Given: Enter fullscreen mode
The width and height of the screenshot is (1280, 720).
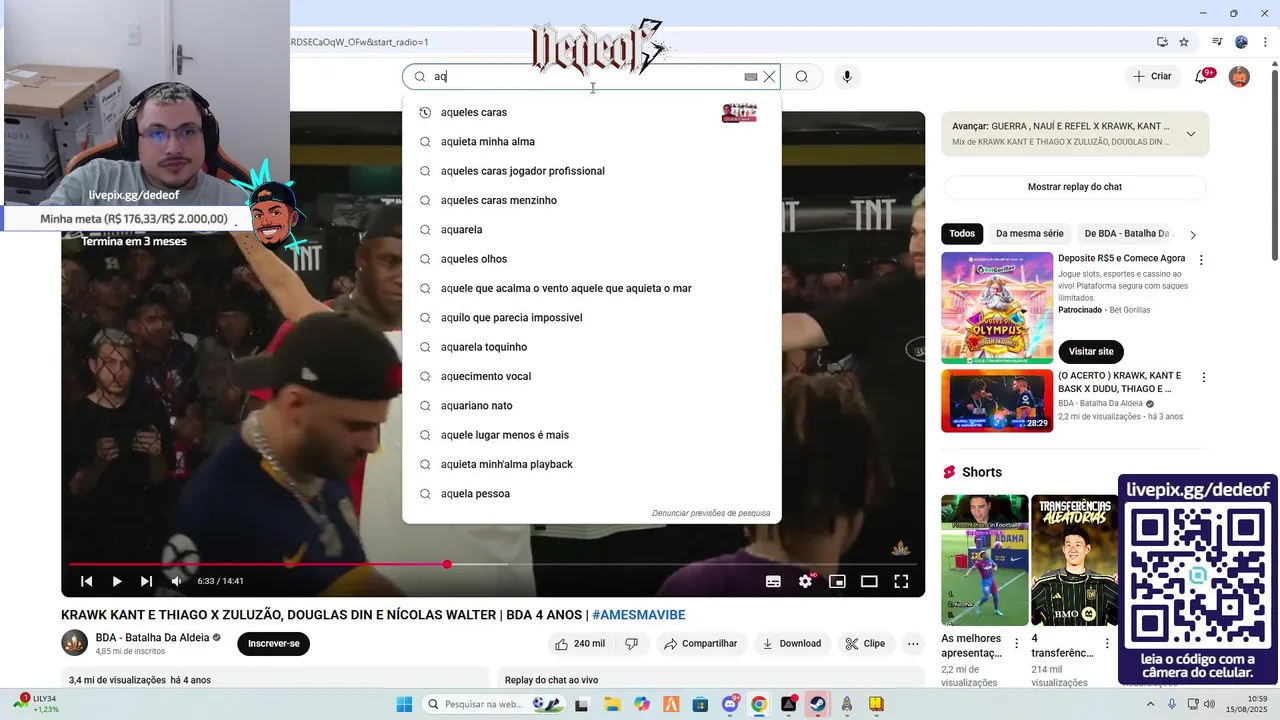Looking at the screenshot, I should [901, 581].
